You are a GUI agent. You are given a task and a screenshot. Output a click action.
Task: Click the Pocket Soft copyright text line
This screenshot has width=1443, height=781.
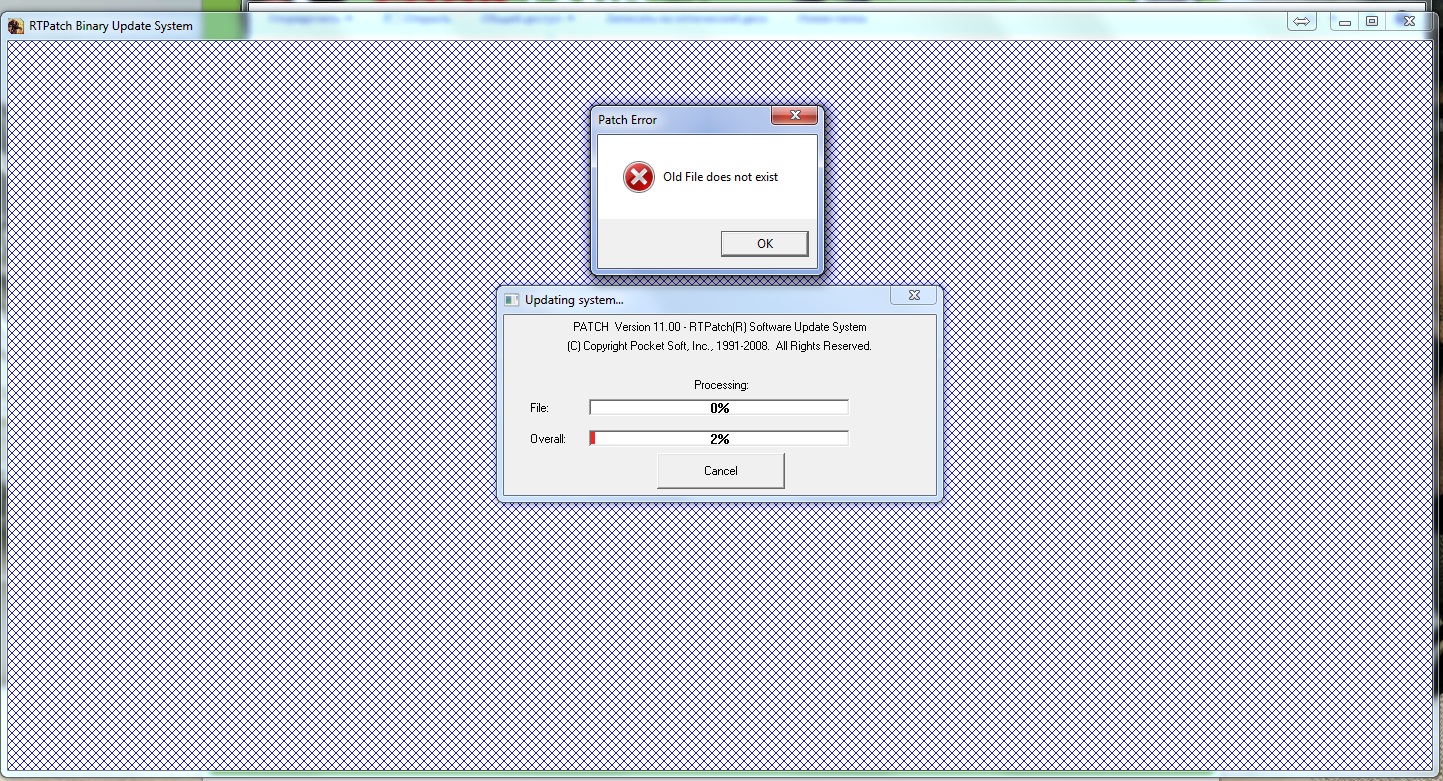click(719, 346)
